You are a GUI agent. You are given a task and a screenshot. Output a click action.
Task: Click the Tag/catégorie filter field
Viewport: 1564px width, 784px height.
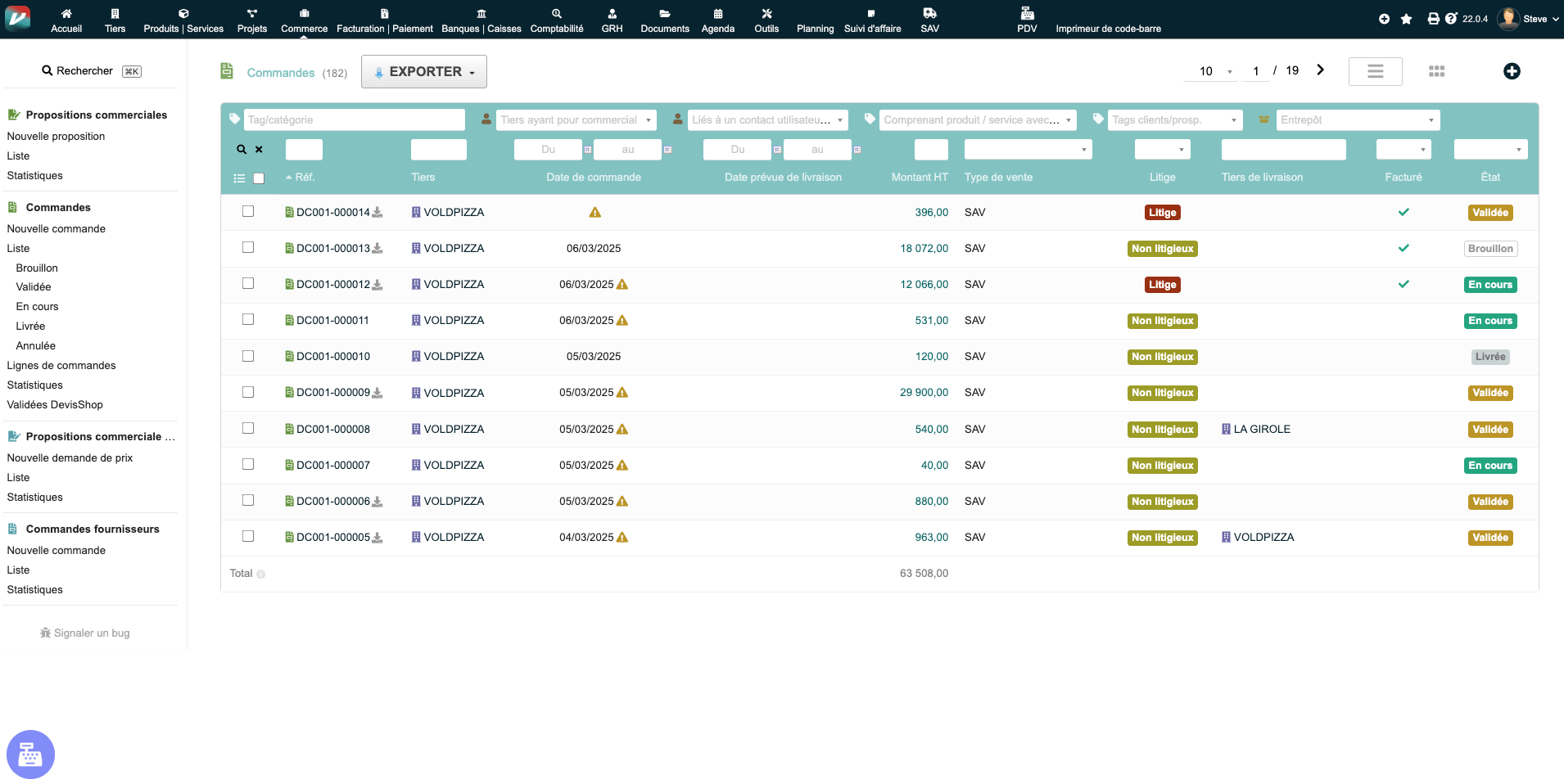354,120
